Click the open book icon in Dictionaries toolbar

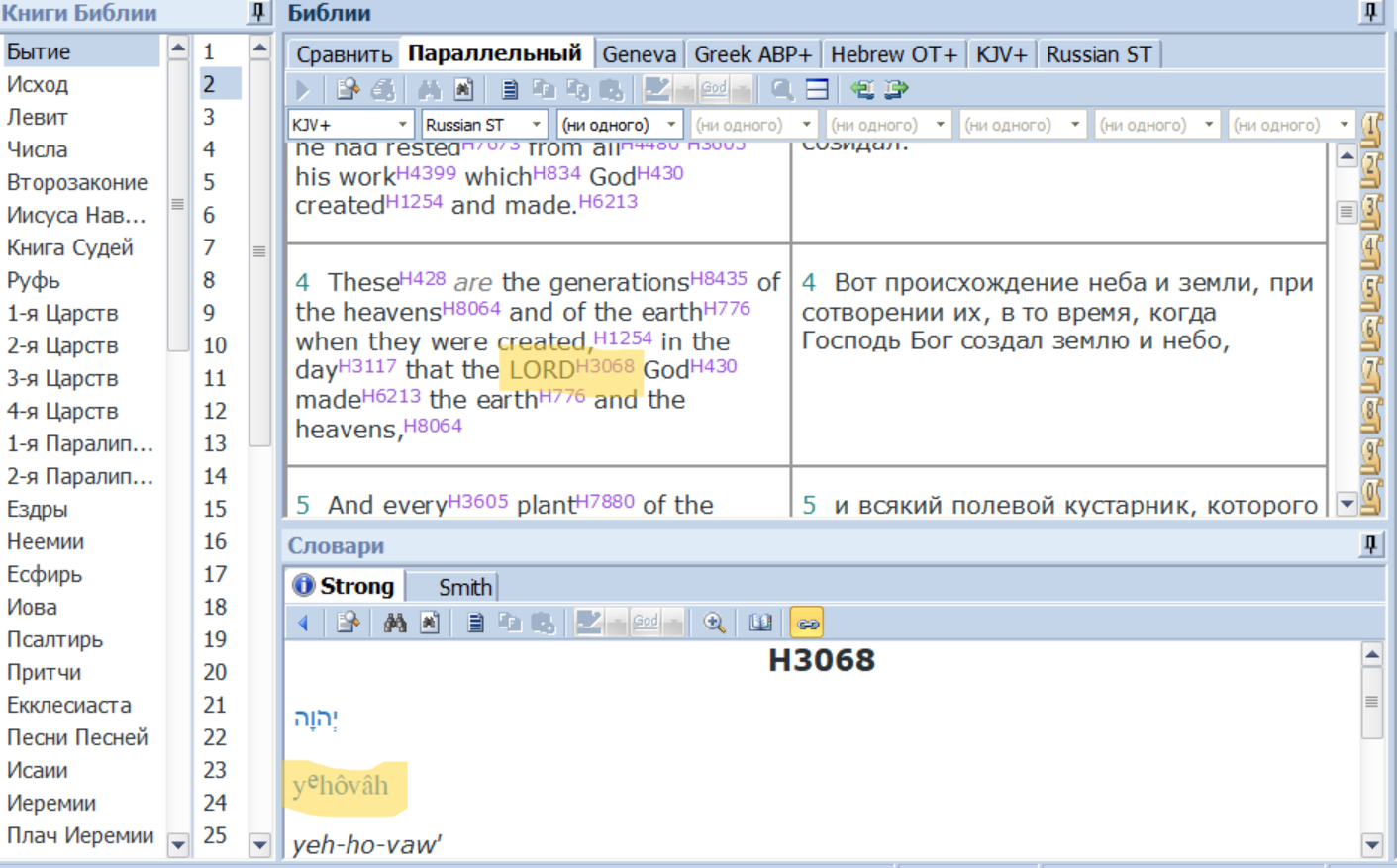[760, 623]
